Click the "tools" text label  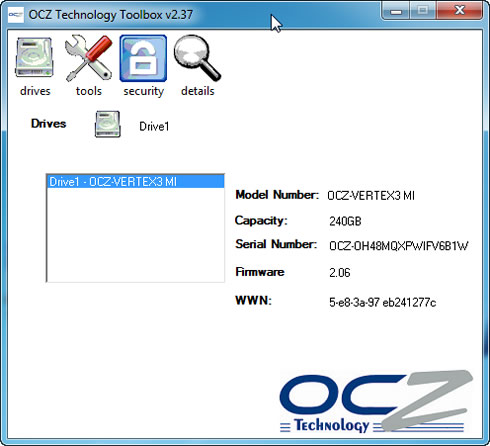89,91
